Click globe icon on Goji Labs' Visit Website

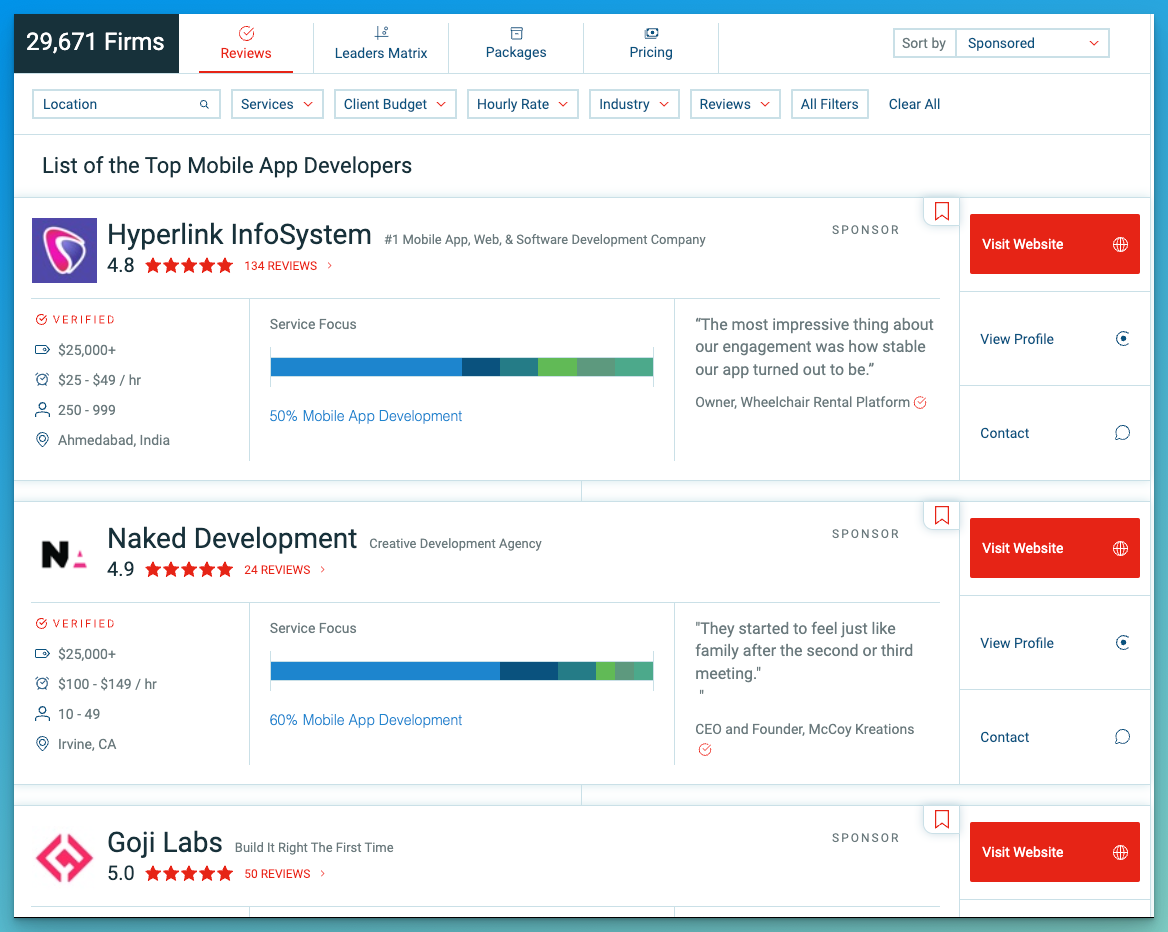[1120, 852]
